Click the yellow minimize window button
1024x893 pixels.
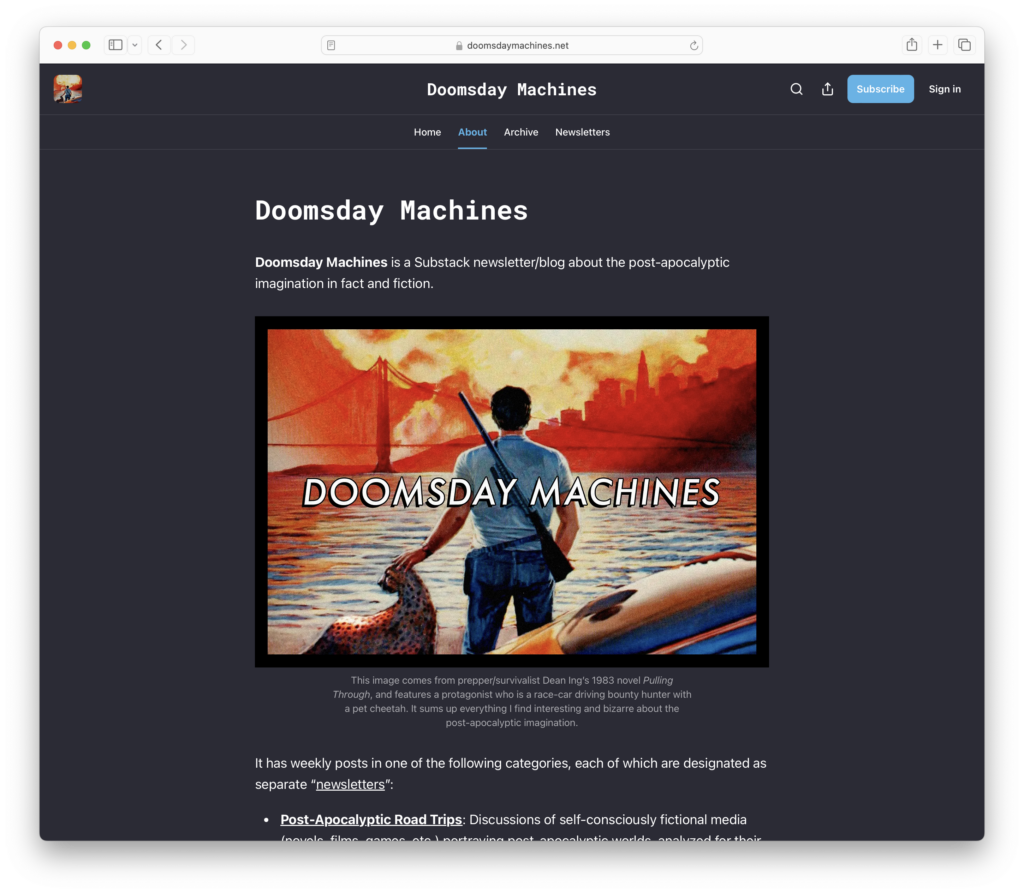(x=72, y=45)
